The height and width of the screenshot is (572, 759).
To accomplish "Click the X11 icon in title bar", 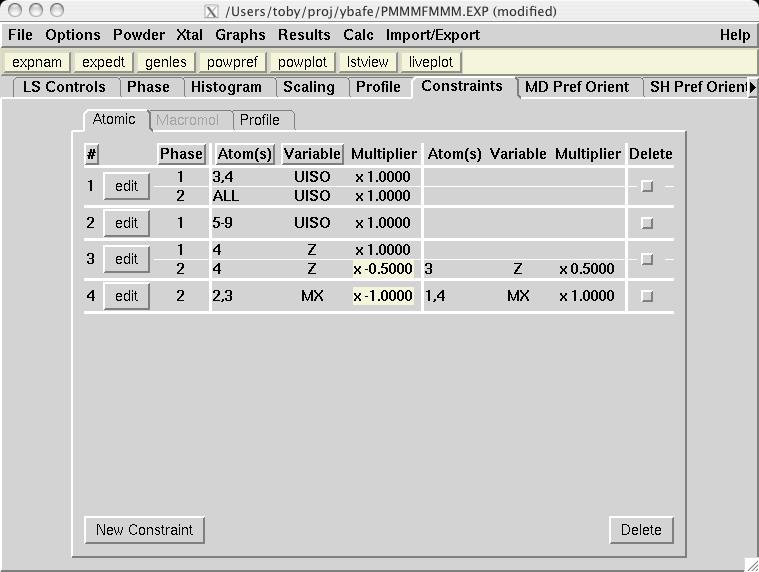I will 211,12.
